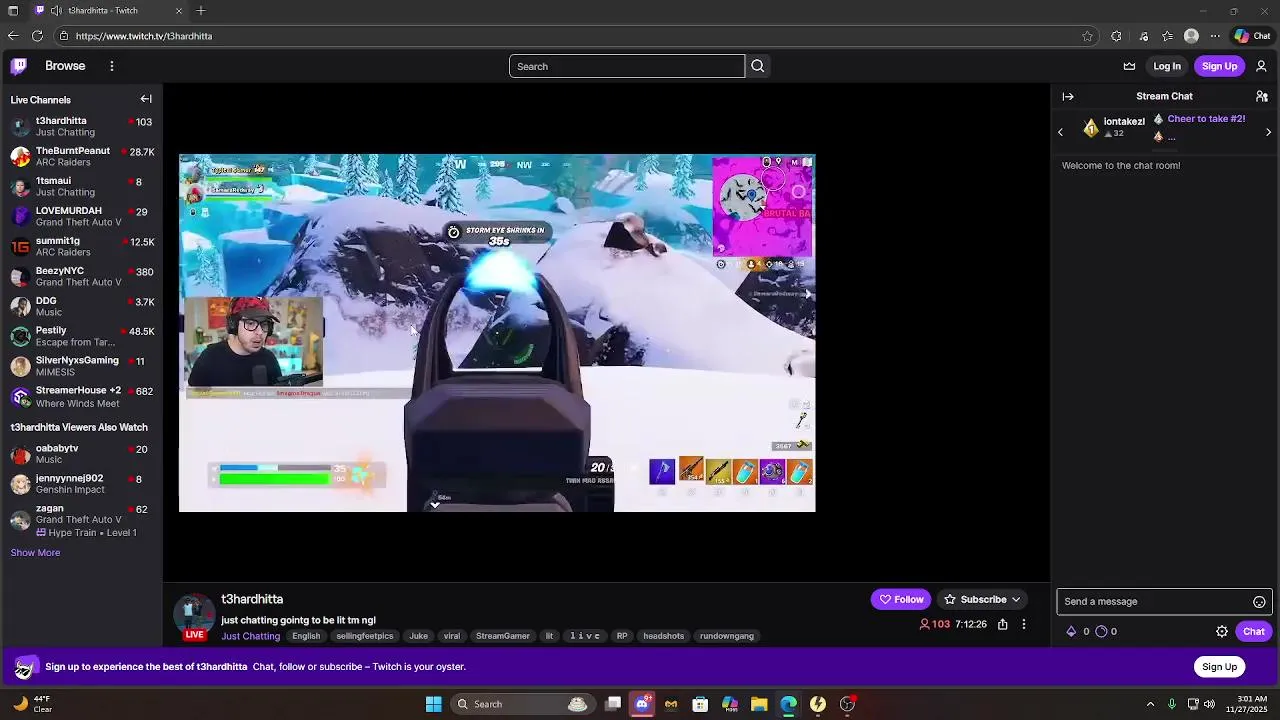This screenshot has height=720, width=1280.
Task: Open the browser extensions puzzle icon
Action: (1116, 36)
